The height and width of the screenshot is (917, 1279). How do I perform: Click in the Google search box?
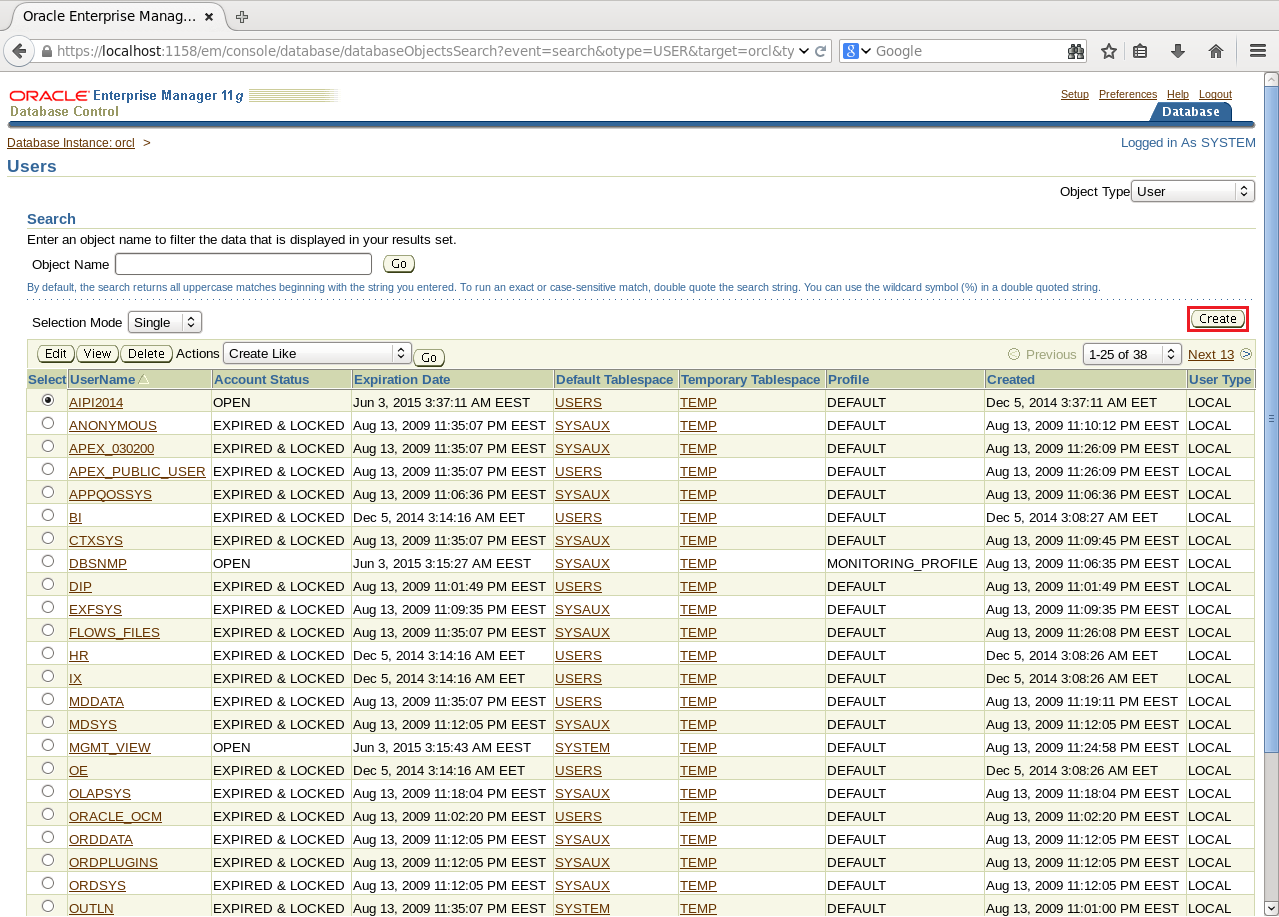(970, 51)
